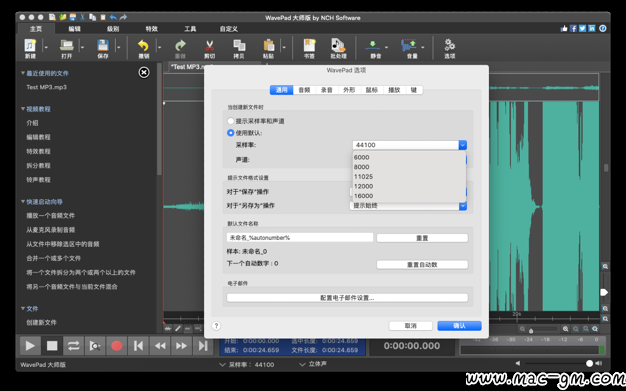Click the playback volume slider handle
The image size is (626, 391).
tap(589, 363)
